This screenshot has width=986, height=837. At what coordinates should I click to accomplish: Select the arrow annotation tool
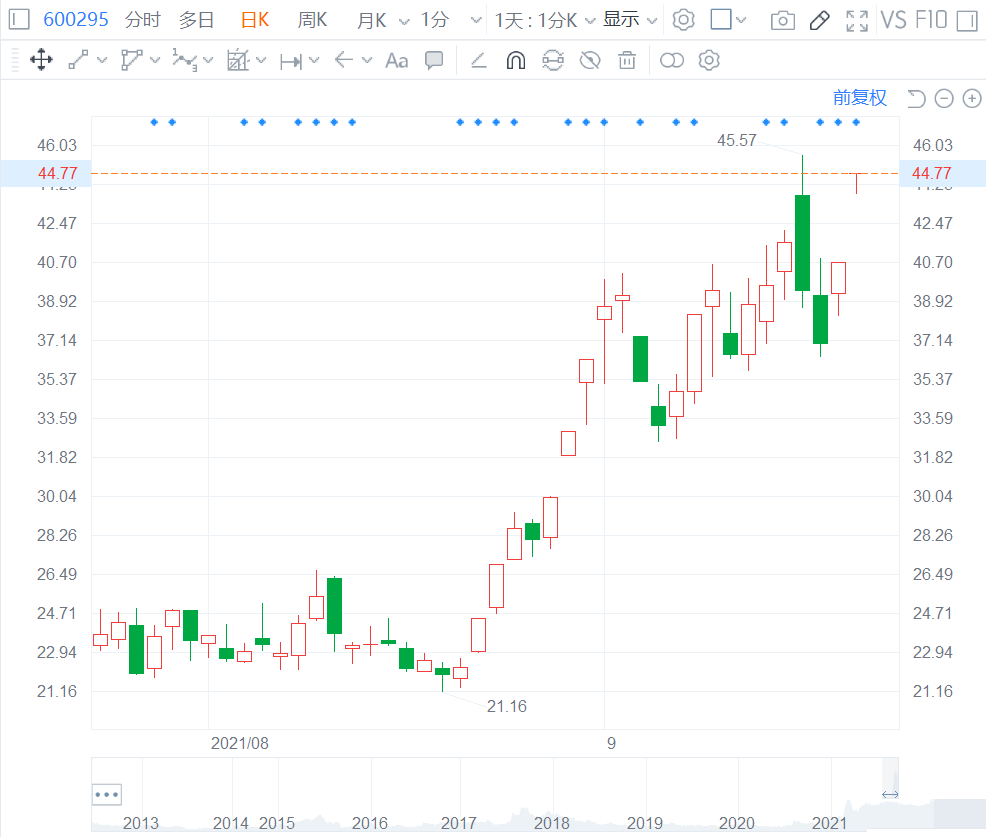[x=344, y=60]
